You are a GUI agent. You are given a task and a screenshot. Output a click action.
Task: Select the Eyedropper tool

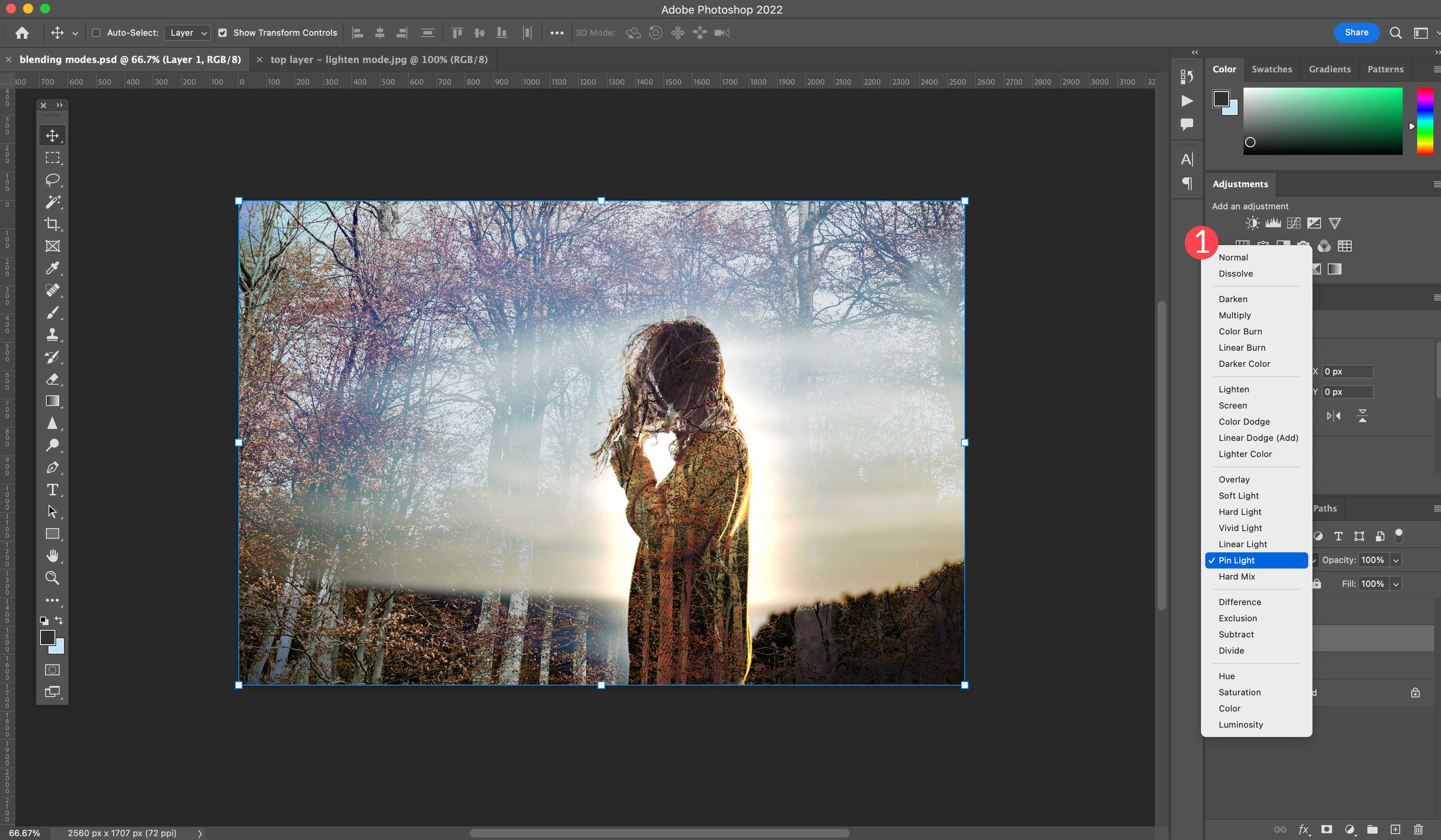coord(53,267)
